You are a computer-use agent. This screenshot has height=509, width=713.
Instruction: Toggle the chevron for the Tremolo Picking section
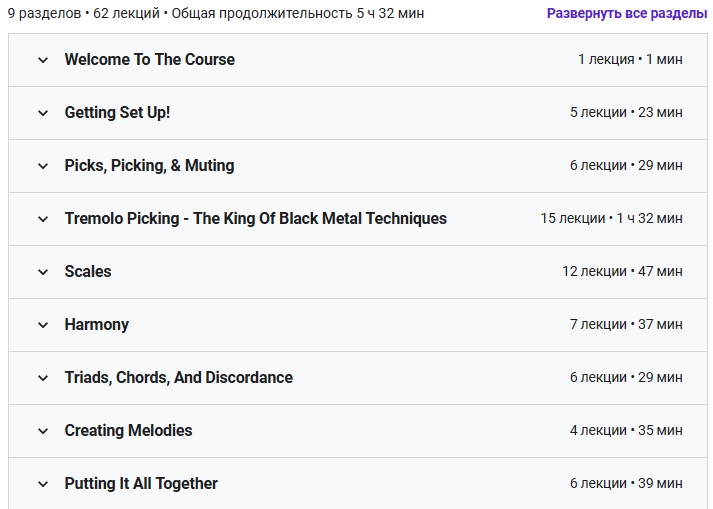(43, 219)
